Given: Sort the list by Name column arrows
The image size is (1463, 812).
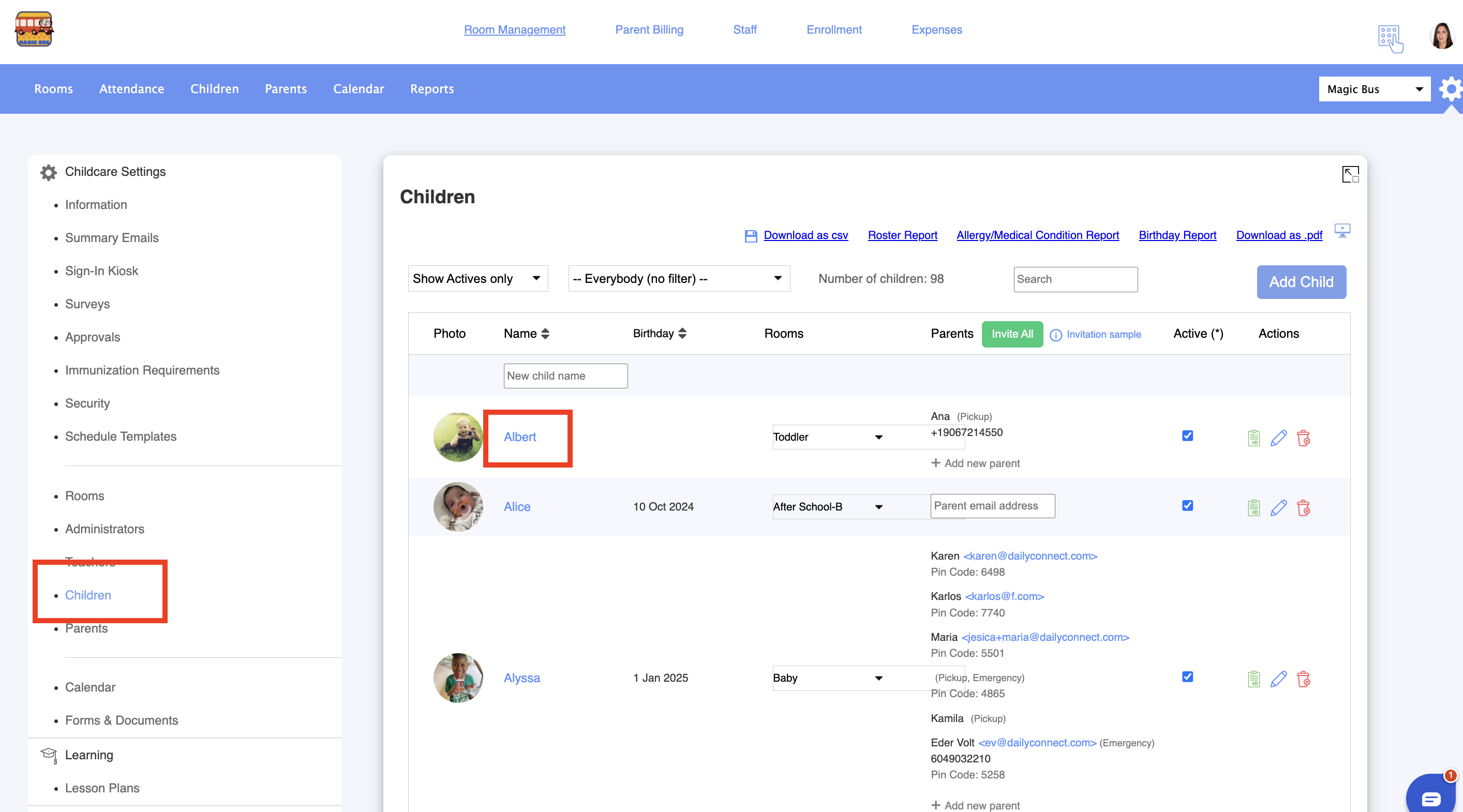Looking at the screenshot, I should tap(545, 334).
